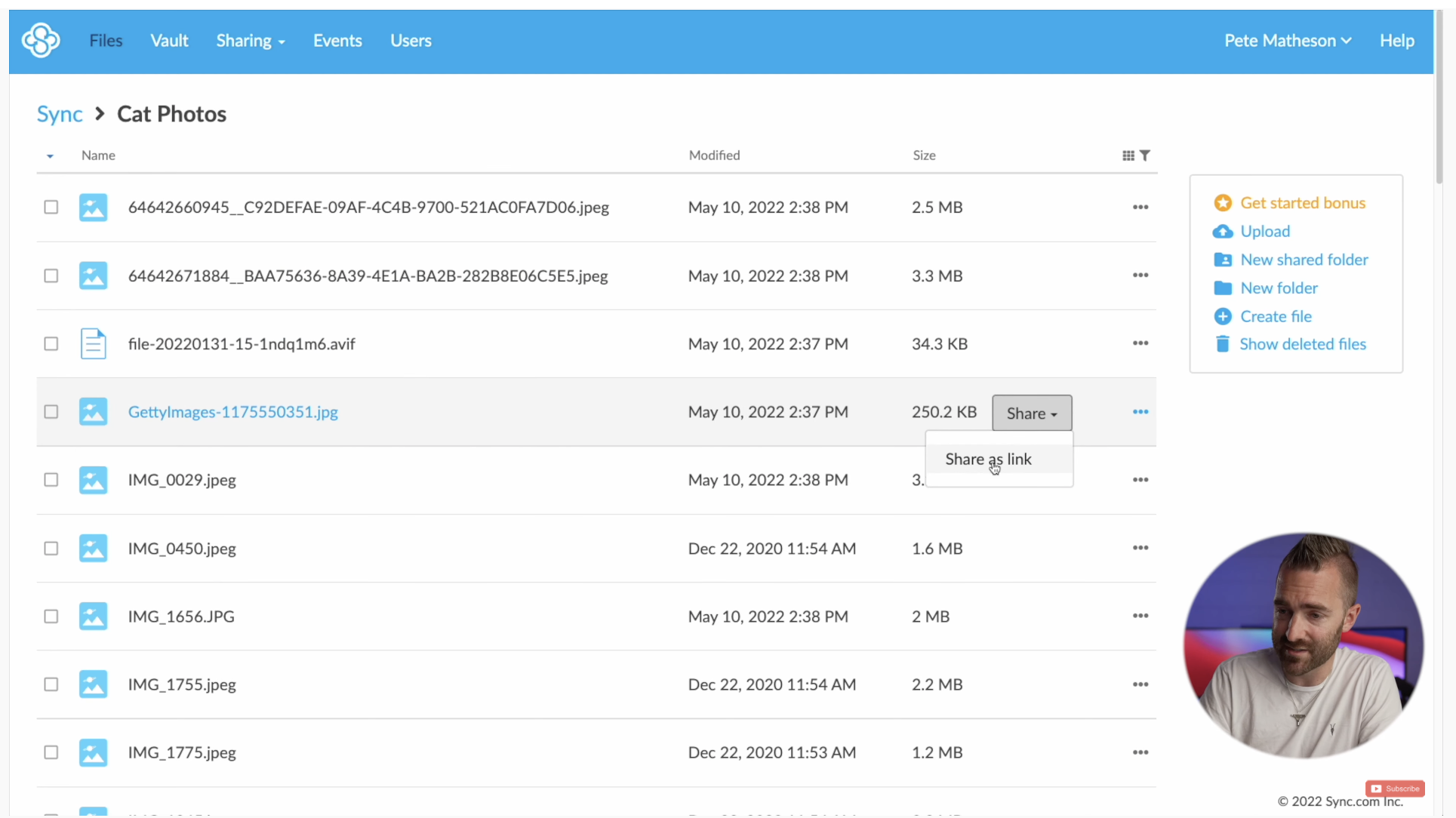The height and width of the screenshot is (818, 1456).
Task: Click the filter icon next to grid view
Action: click(1145, 154)
